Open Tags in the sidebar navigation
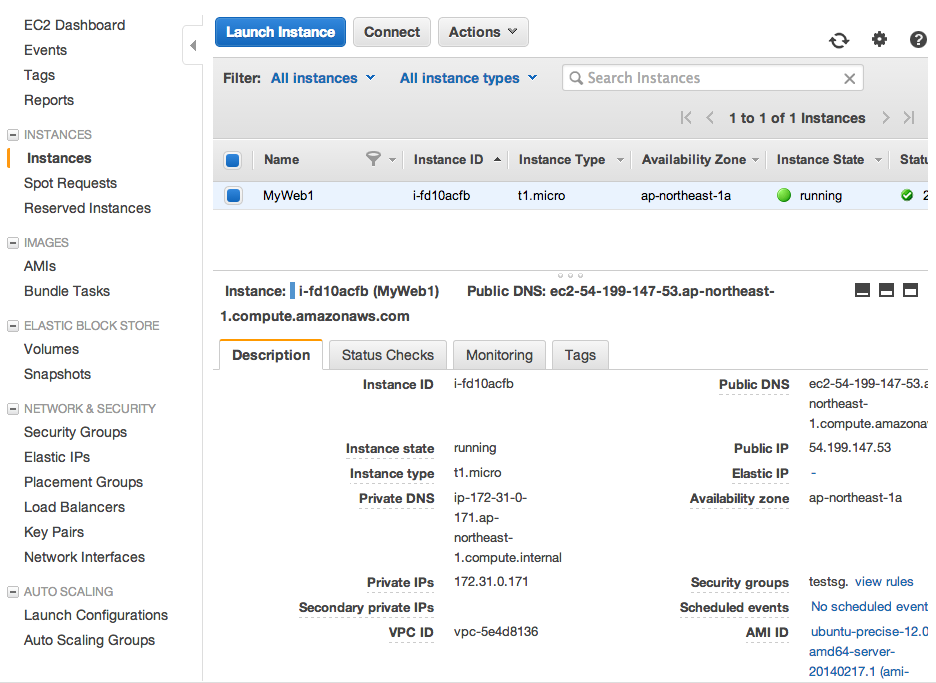Viewport: 936px width, 683px height. (39, 75)
